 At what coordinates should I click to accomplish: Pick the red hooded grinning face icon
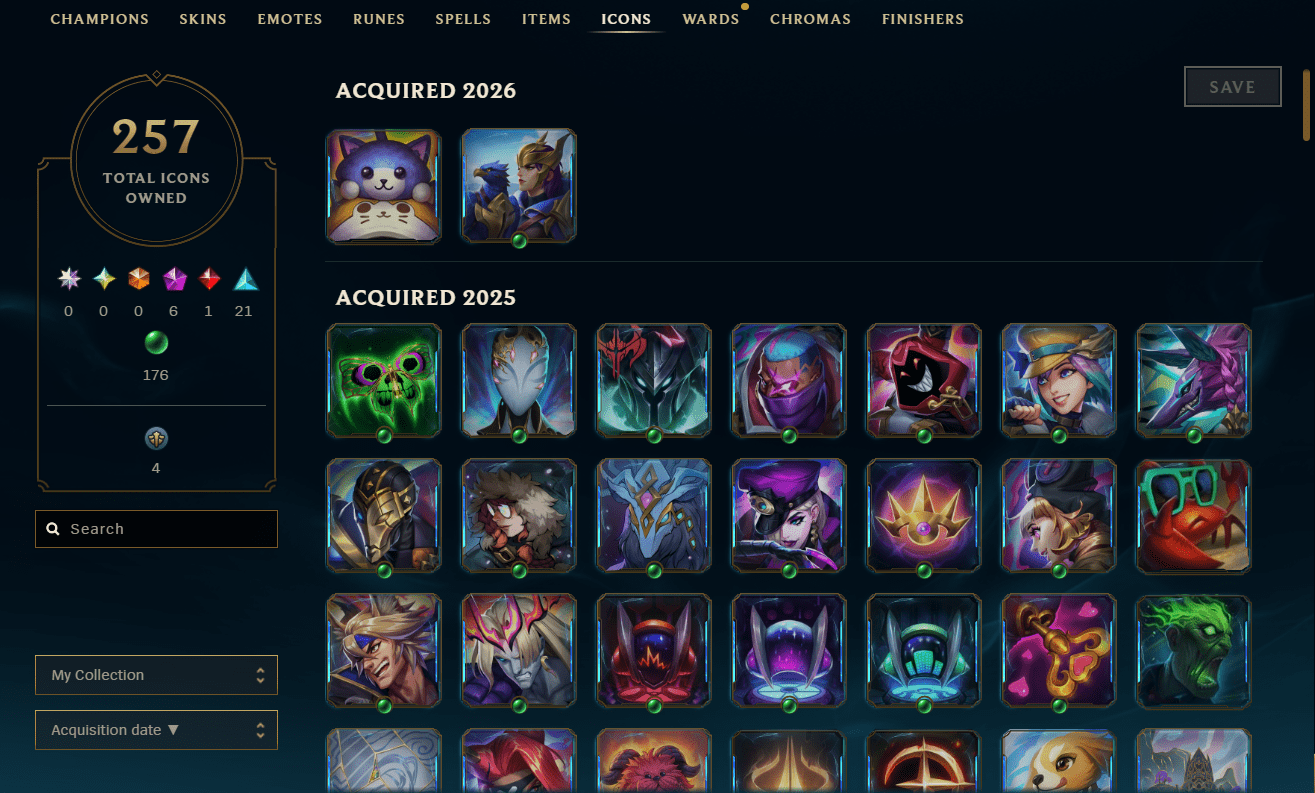point(924,381)
